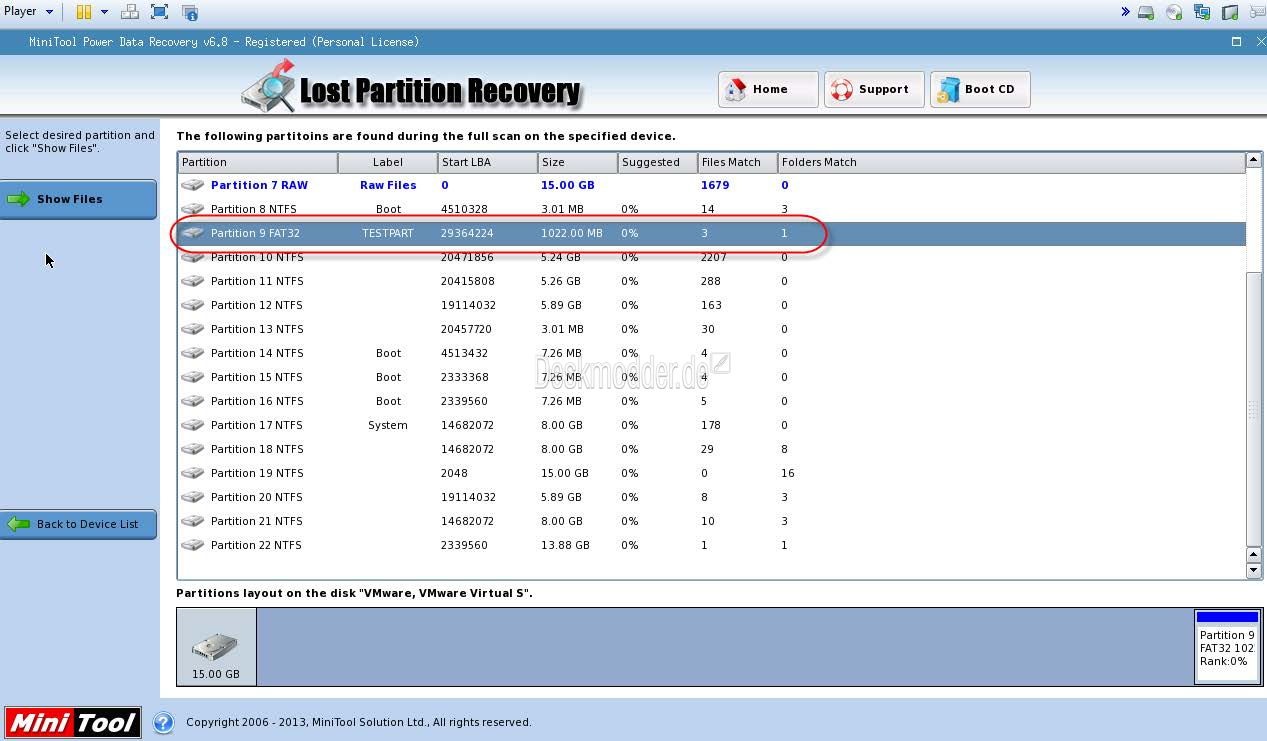This screenshot has width=1267, height=741.
Task: Open the Home button
Action: pyautogui.click(x=768, y=89)
